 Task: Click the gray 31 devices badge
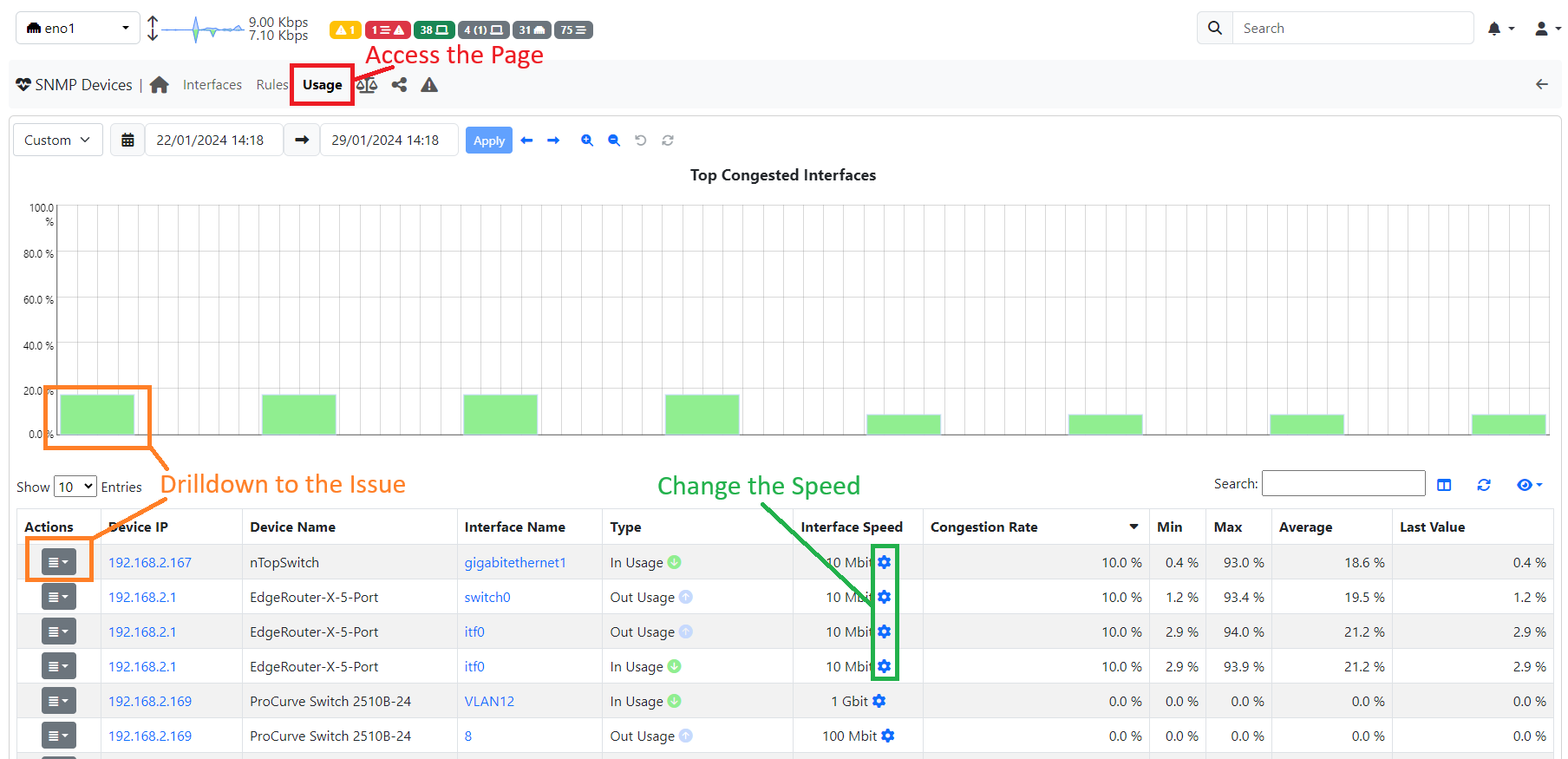532,29
